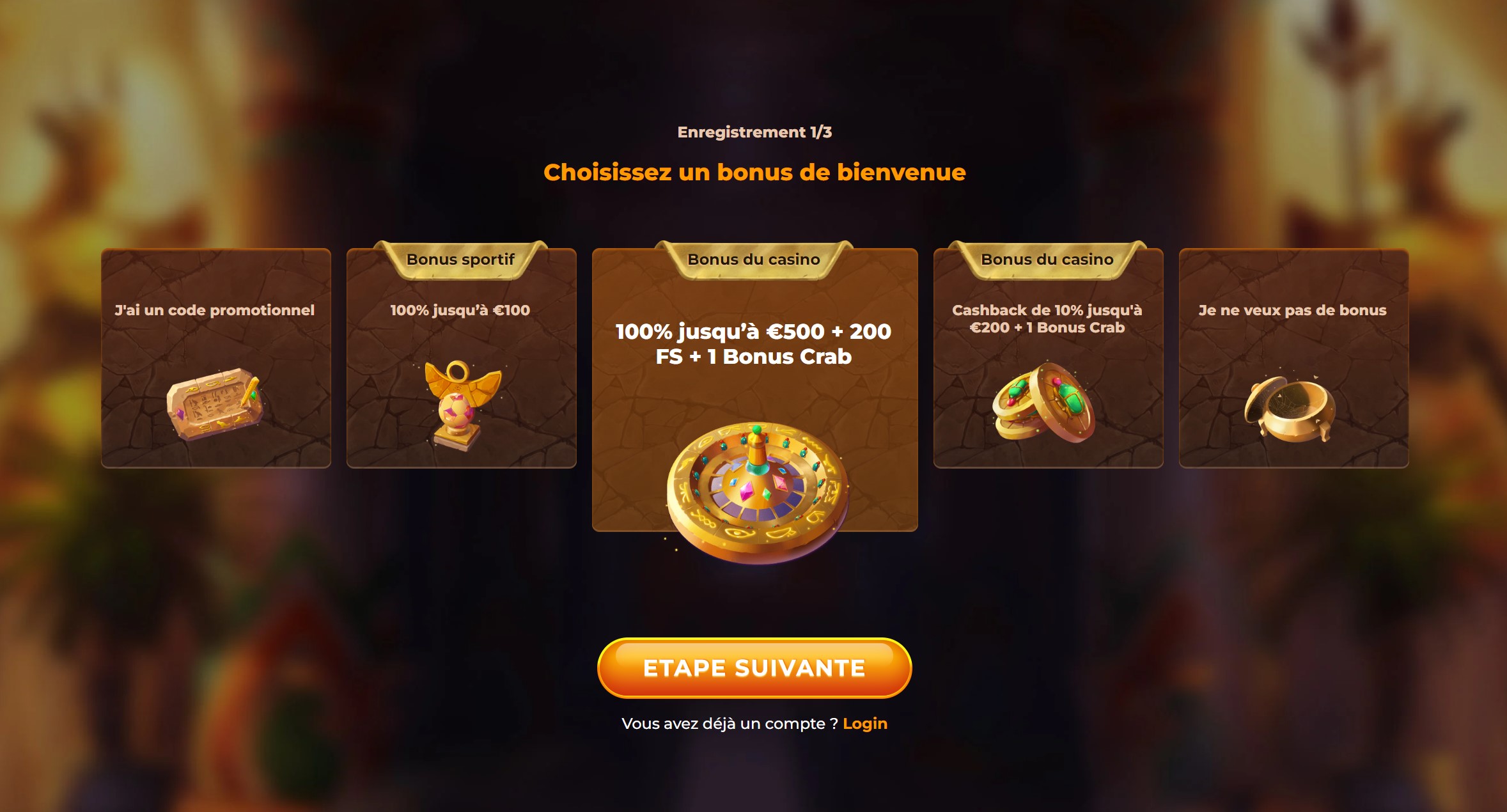1507x812 pixels.
Task: Click the 'Bonus sportif' gold banner
Action: click(x=461, y=260)
